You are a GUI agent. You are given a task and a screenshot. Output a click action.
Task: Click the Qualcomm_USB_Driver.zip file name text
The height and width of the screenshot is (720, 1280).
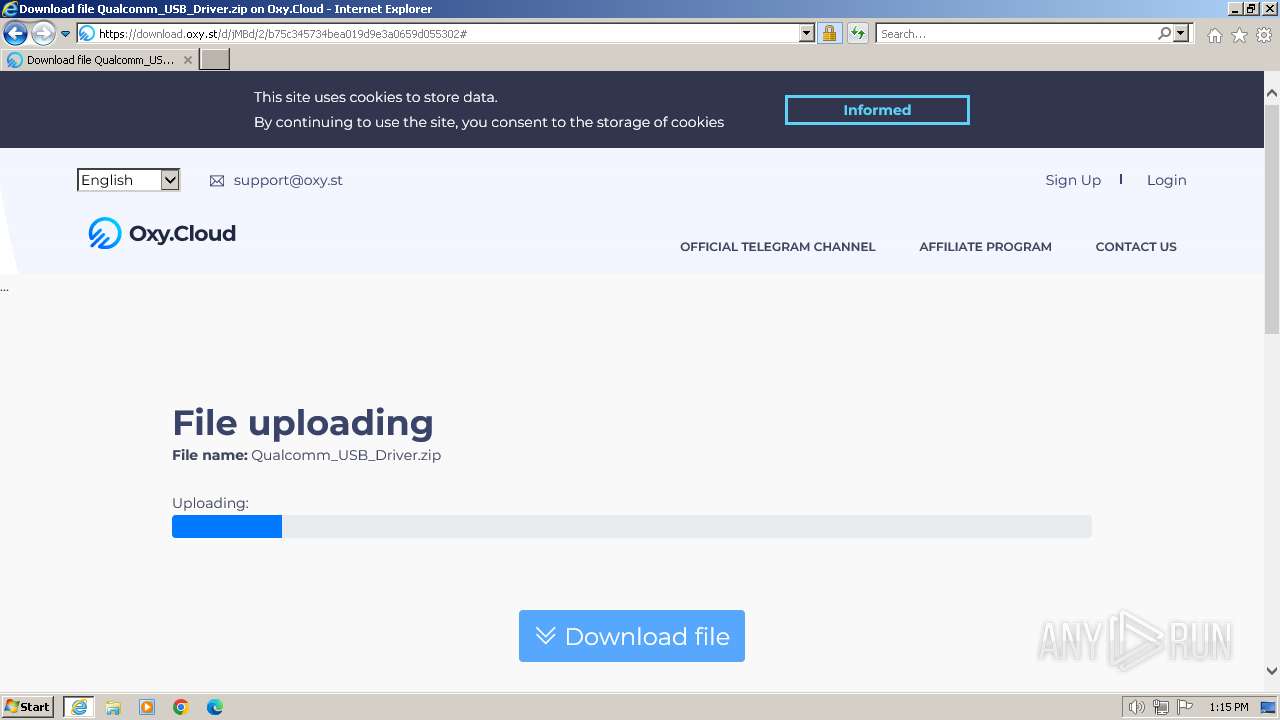point(346,455)
